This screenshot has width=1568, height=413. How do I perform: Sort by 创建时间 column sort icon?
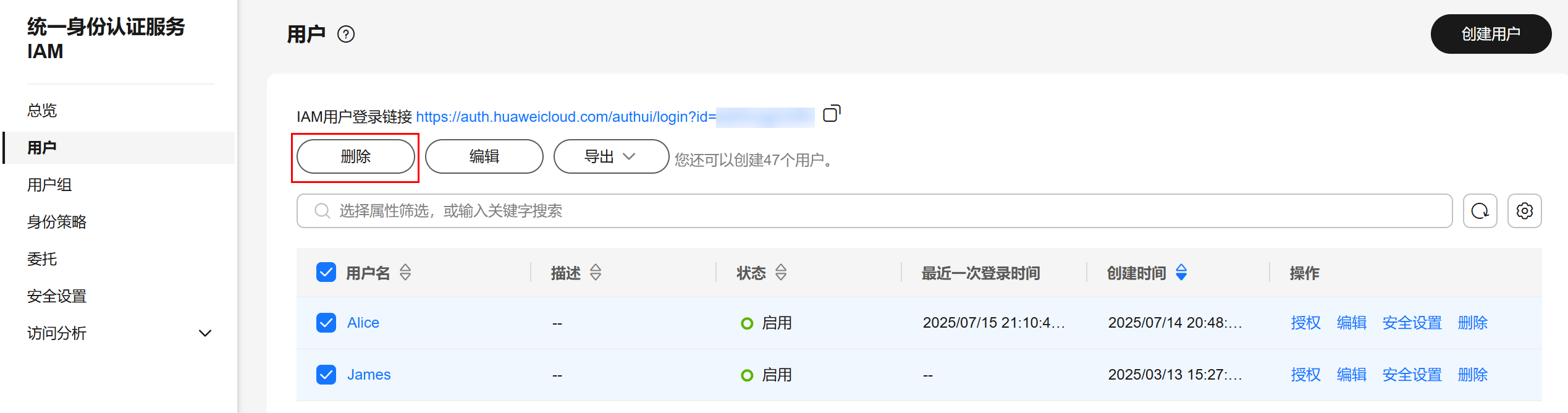pos(1181,273)
